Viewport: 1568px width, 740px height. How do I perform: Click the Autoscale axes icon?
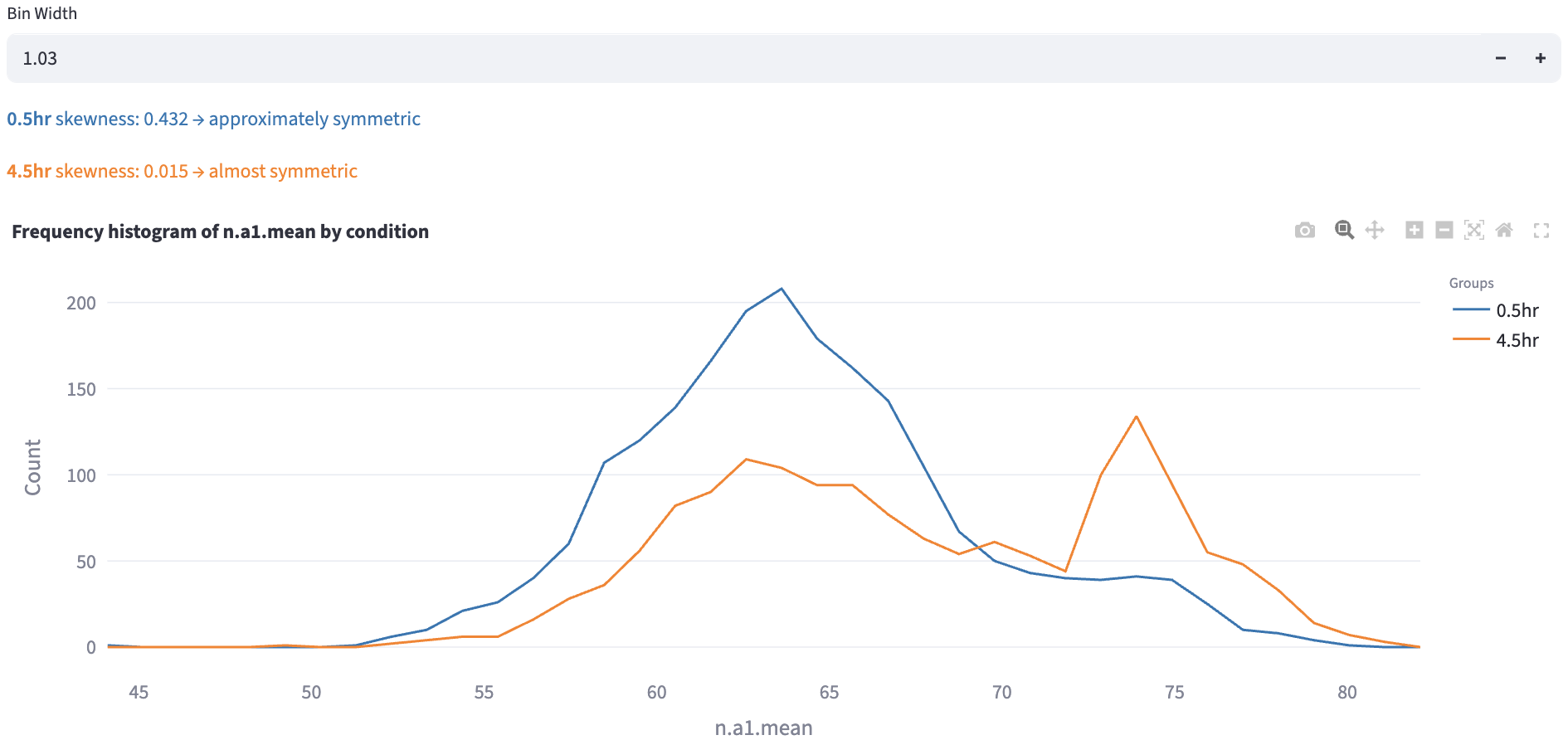(x=1474, y=231)
